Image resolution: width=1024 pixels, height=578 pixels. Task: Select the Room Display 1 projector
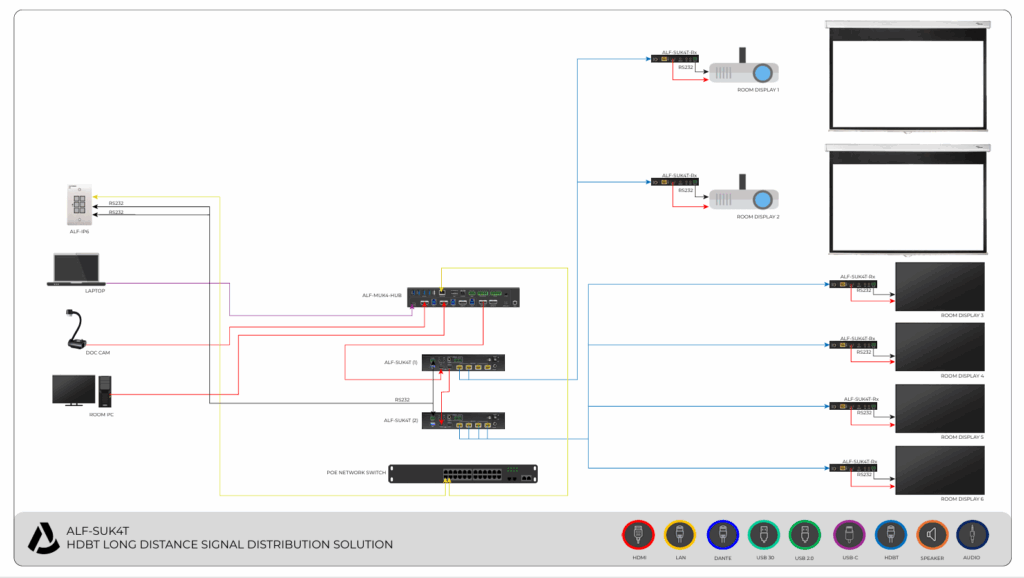[x=744, y=67]
